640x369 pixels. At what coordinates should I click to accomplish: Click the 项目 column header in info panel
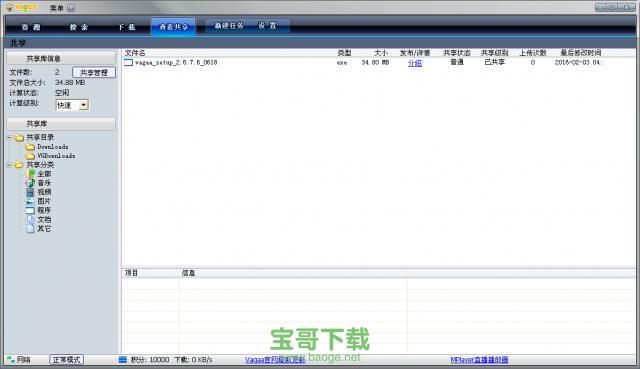tap(131, 273)
